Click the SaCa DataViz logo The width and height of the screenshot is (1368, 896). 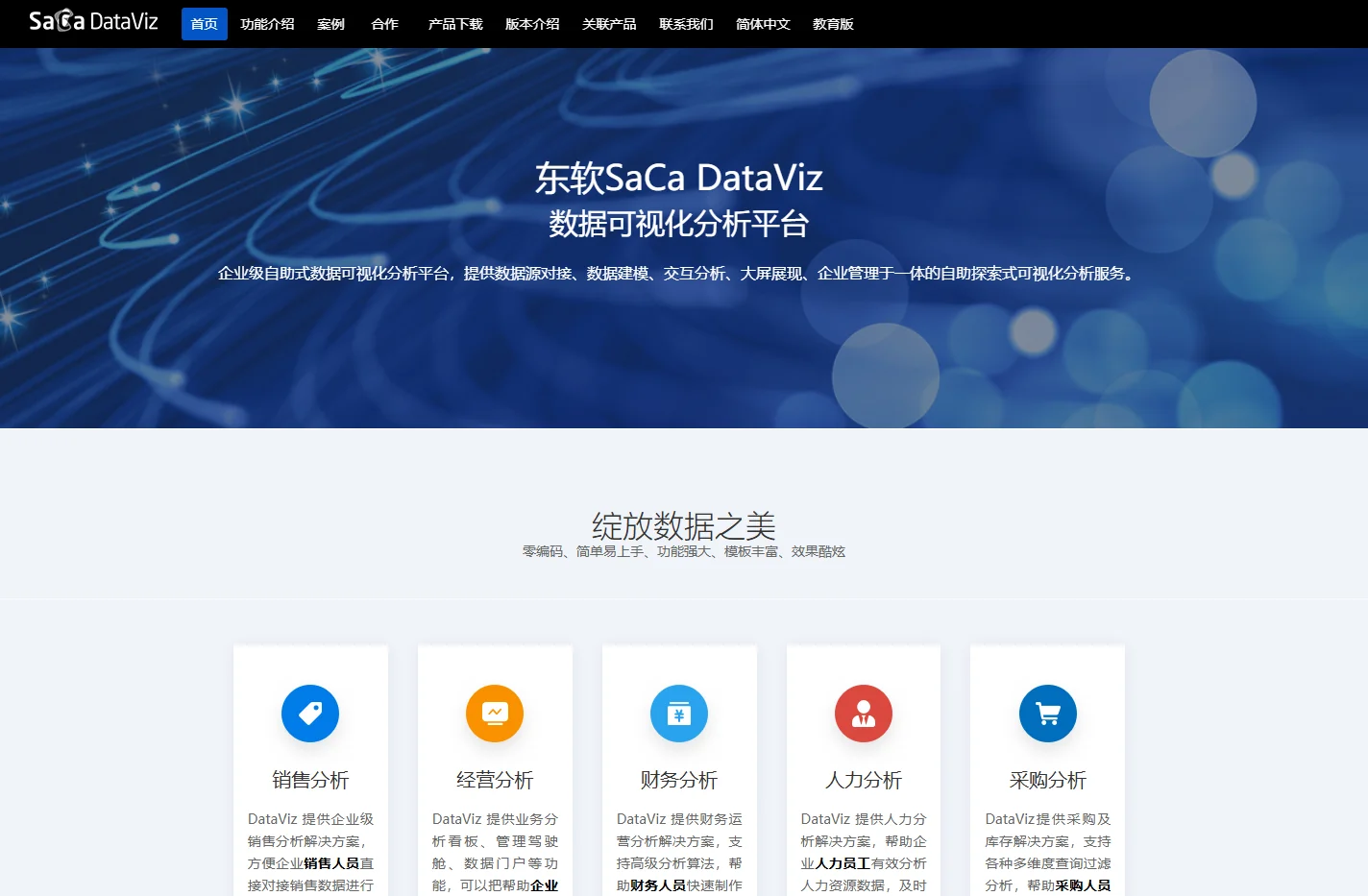pos(93,21)
